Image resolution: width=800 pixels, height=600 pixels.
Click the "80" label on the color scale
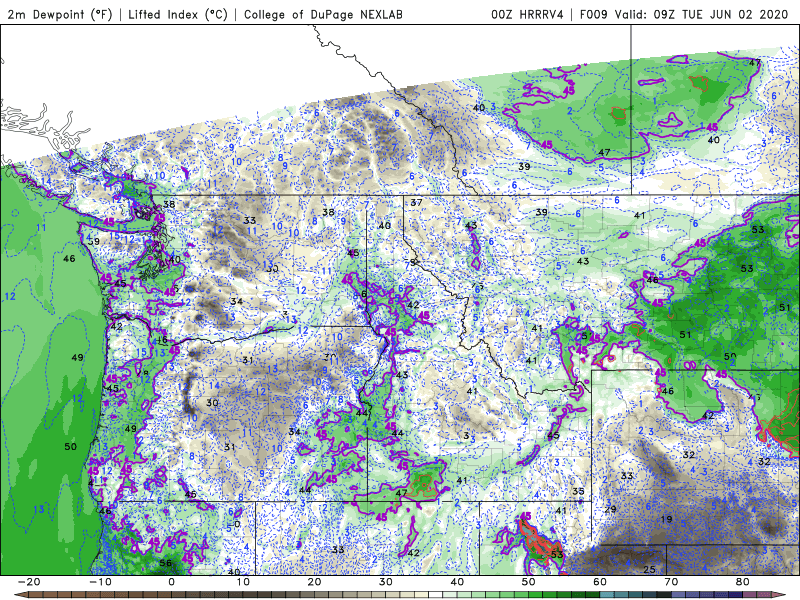[x=743, y=582]
